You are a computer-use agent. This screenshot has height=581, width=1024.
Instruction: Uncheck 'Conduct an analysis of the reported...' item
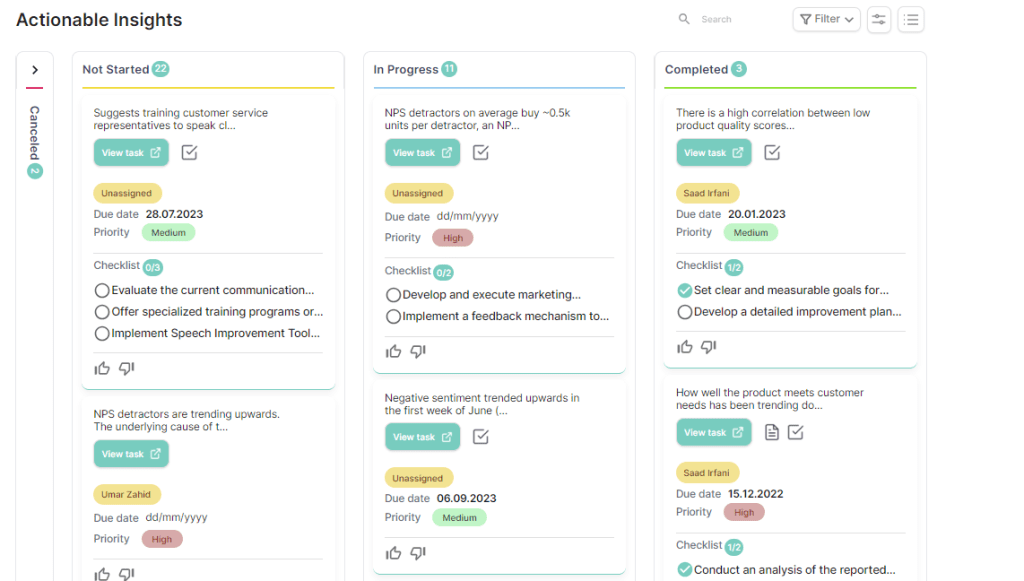(x=684, y=570)
